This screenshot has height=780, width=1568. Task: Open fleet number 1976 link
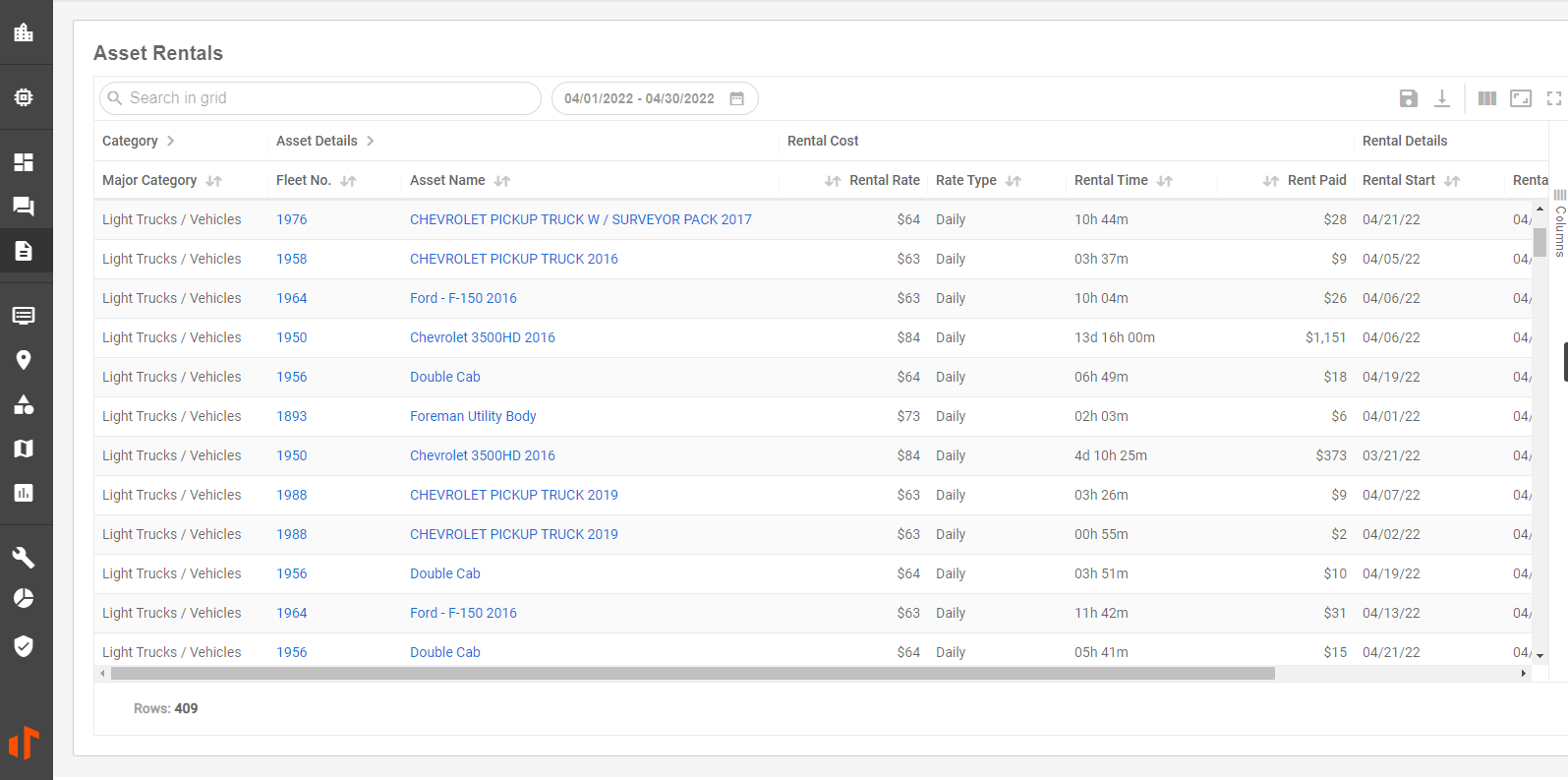291,219
